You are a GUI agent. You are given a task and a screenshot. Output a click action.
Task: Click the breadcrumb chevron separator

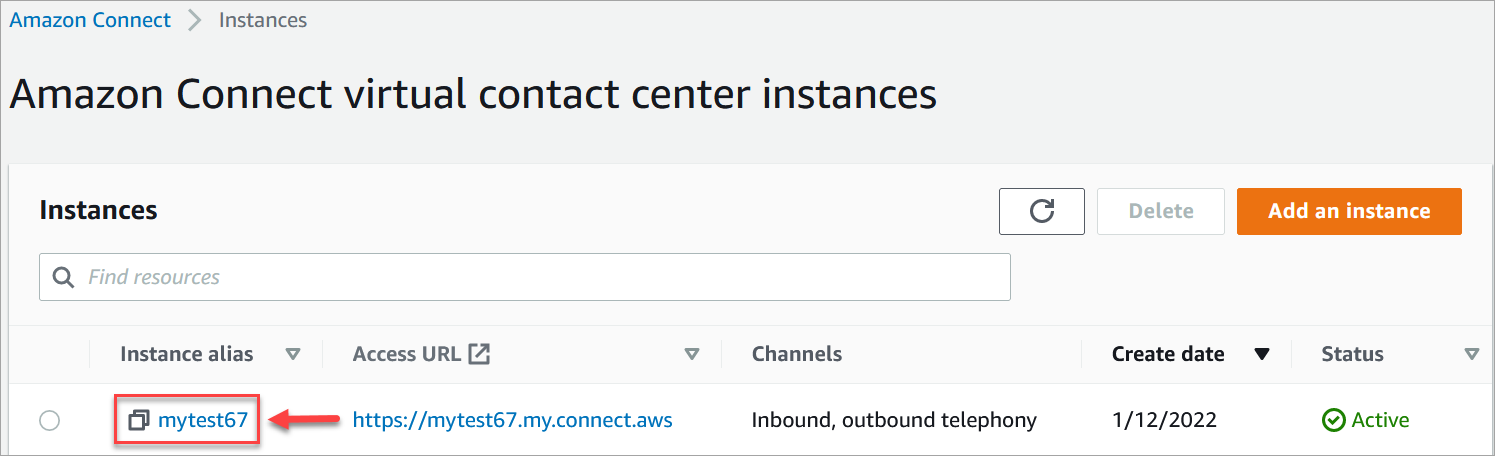pyautogui.click(x=195, y=20)
